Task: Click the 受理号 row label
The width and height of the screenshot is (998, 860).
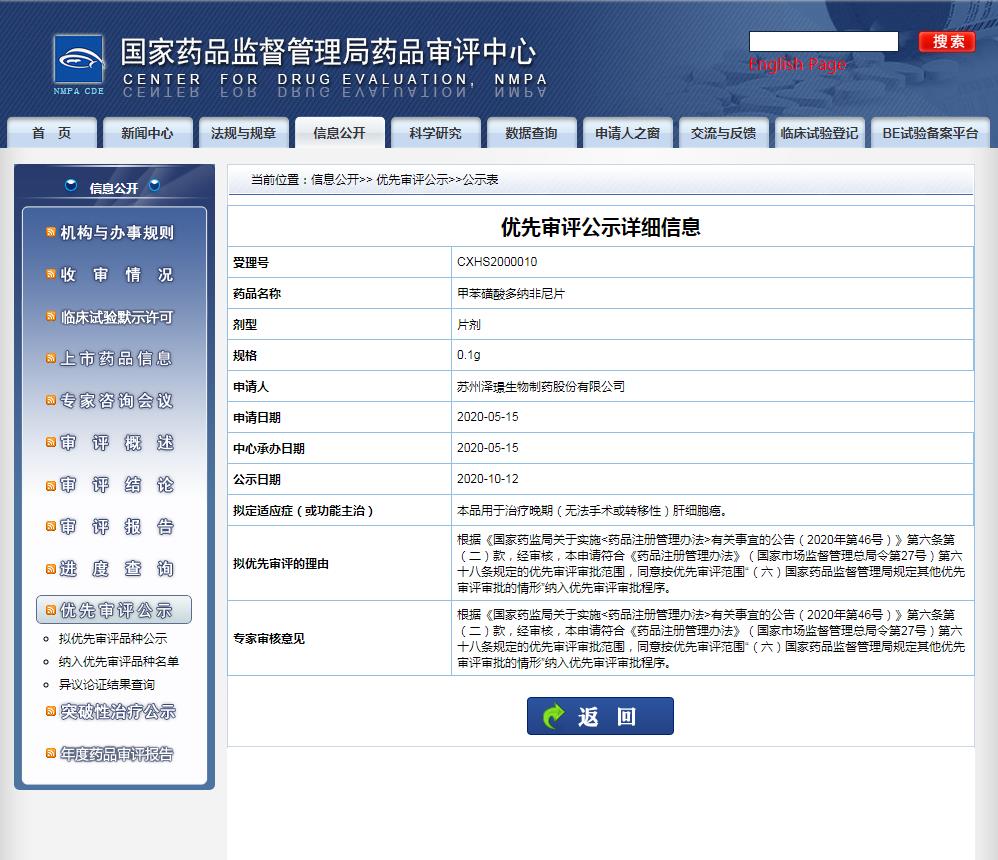Action: tap(251, 262)
